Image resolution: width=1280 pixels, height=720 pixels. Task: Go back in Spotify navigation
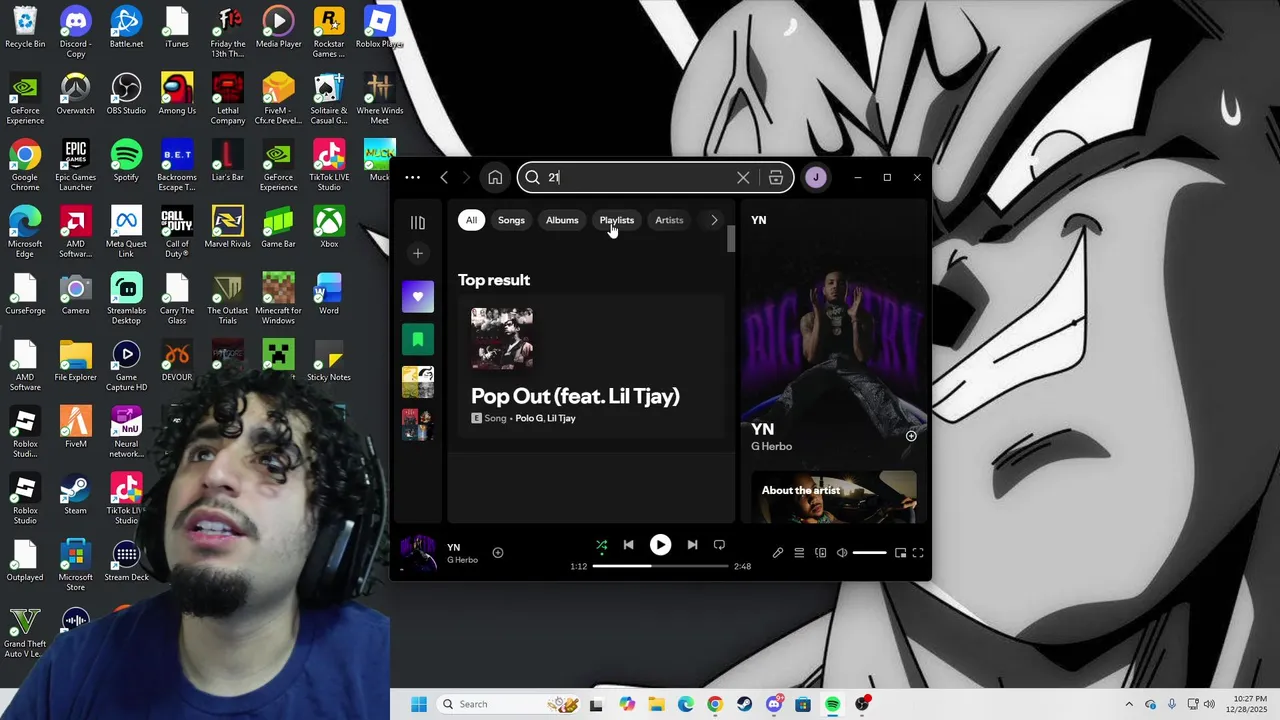click(x=444, y=177)
